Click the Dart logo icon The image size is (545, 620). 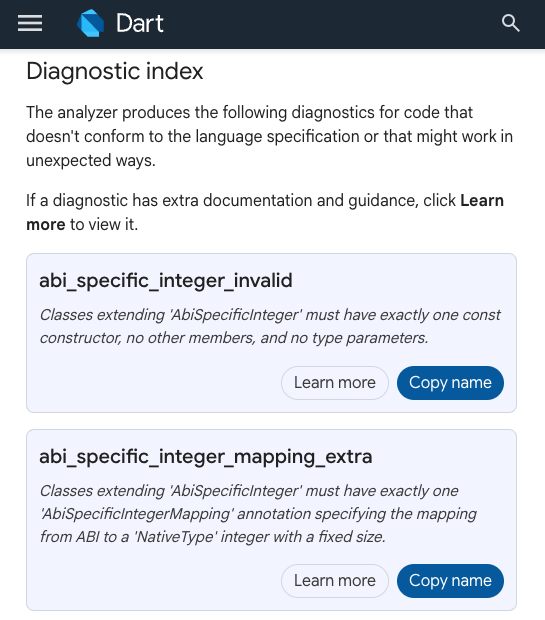click(x=91, y=23)
